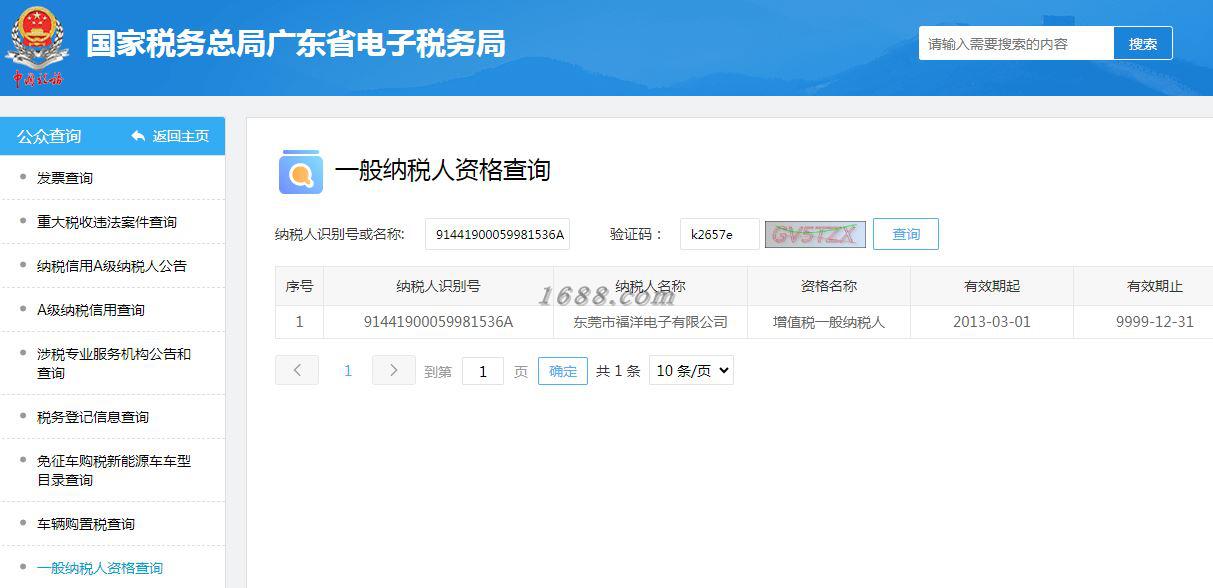Viewport: 1213px width, 588px height.
Task: Click the 搜索 button in header
Action: [x=1143, y=43]
